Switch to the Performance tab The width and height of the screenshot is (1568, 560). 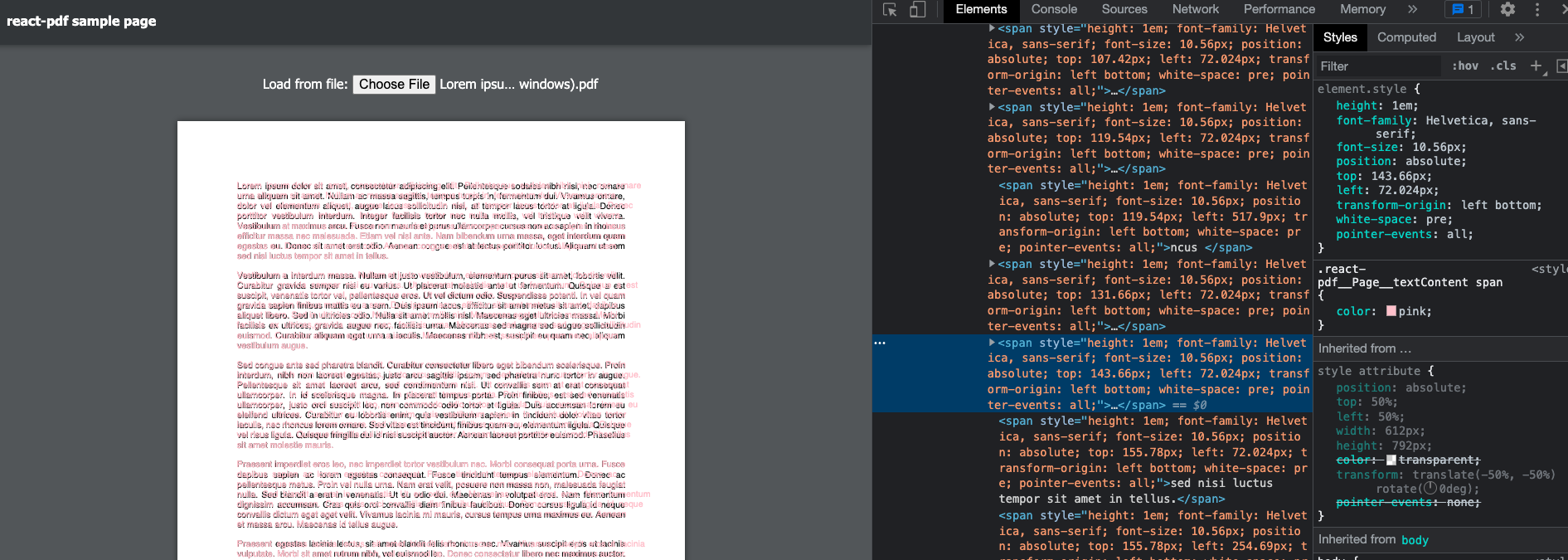1279,10
